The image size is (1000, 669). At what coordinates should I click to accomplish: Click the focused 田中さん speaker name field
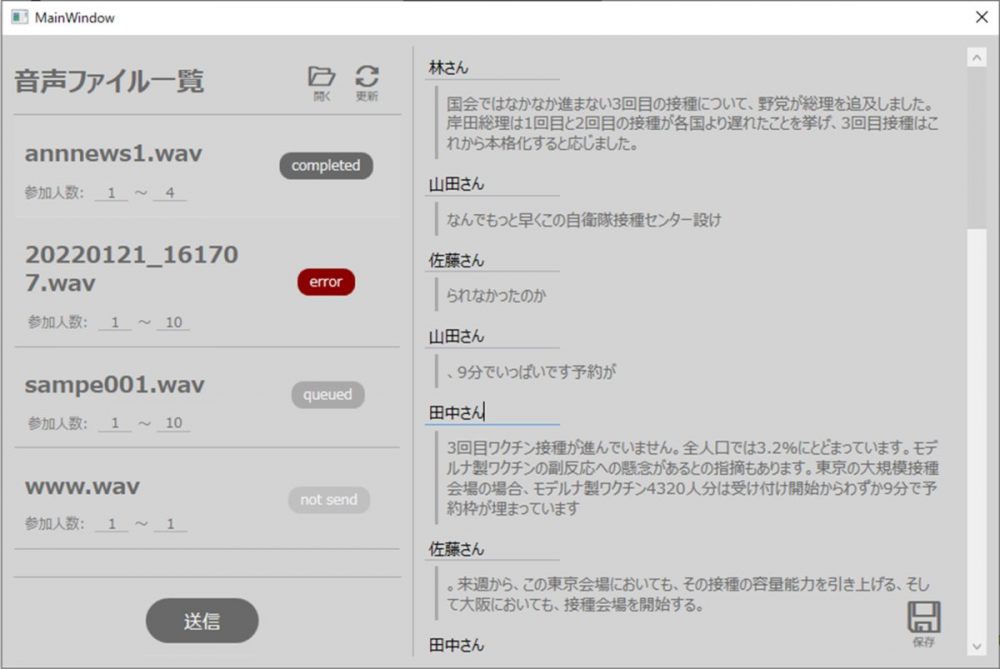pos(492,413)
